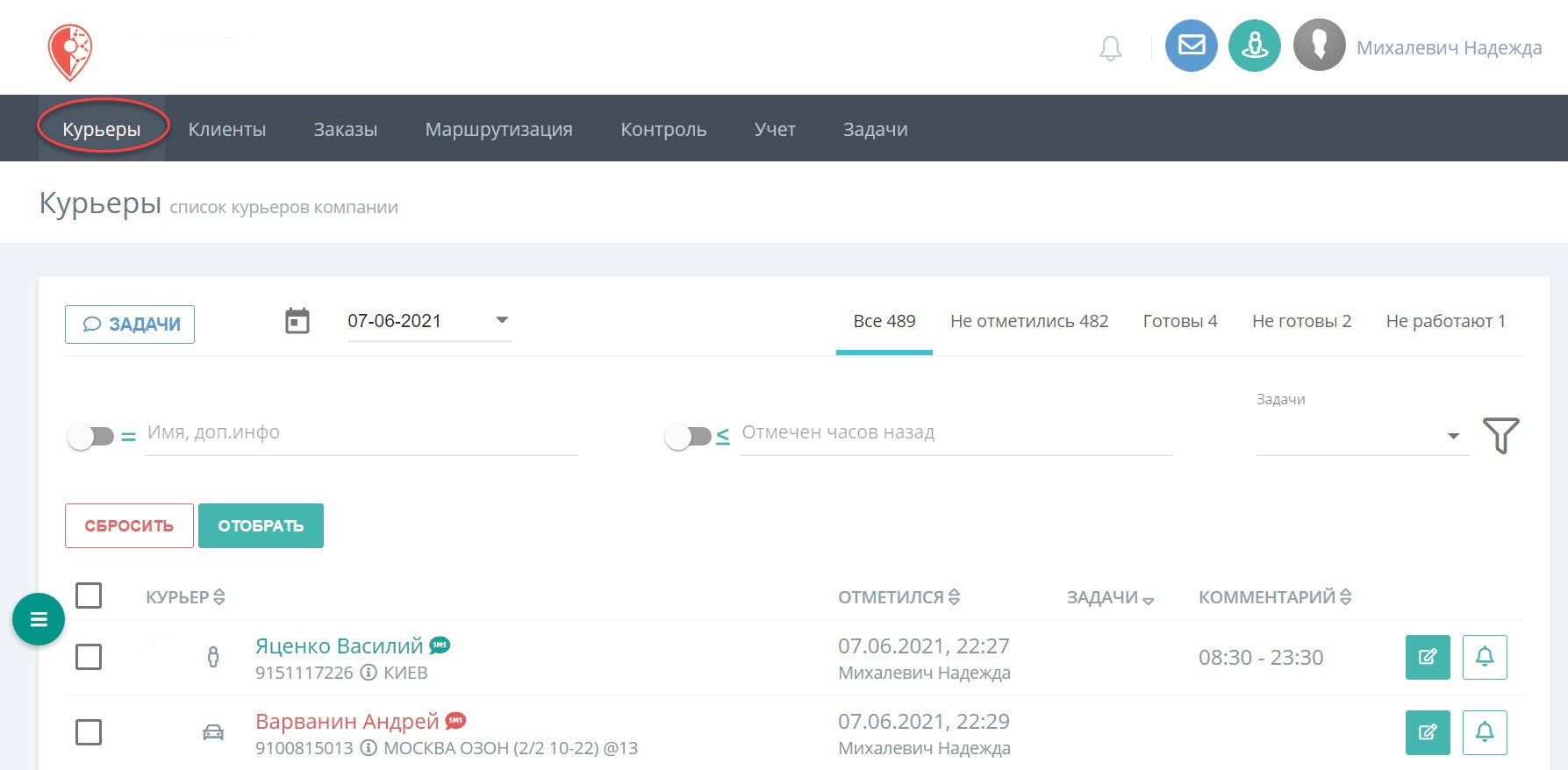Click the ЗАДАЧИ chat button
1568x770 pixels.
click(x=130, y=324)
